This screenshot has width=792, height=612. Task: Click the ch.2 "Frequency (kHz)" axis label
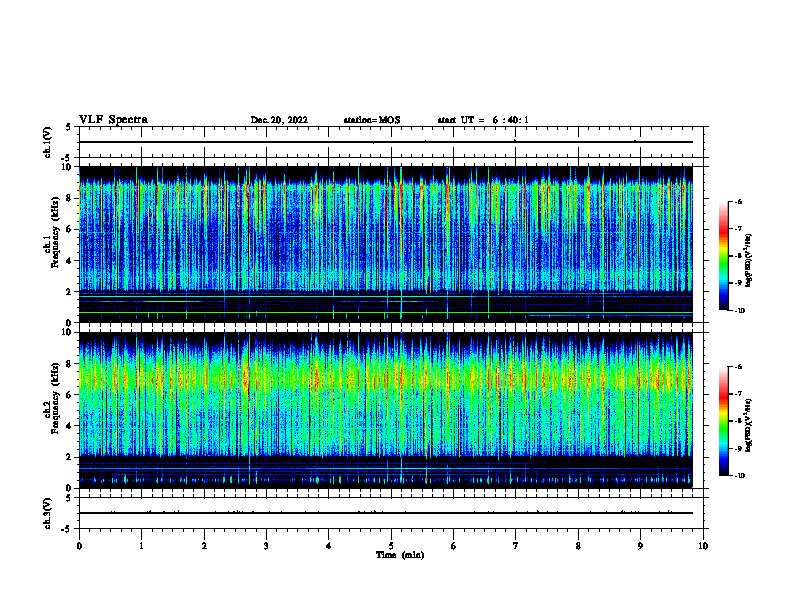(56, 398)
